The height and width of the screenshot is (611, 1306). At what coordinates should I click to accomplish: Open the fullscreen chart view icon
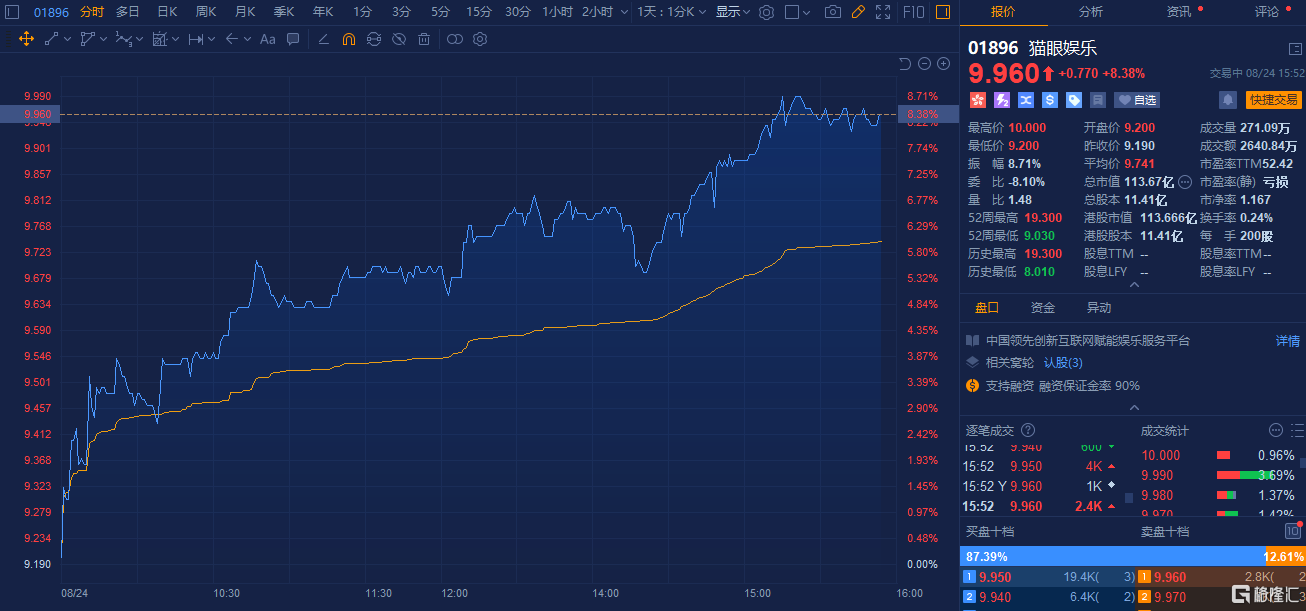tap(882, 12)
